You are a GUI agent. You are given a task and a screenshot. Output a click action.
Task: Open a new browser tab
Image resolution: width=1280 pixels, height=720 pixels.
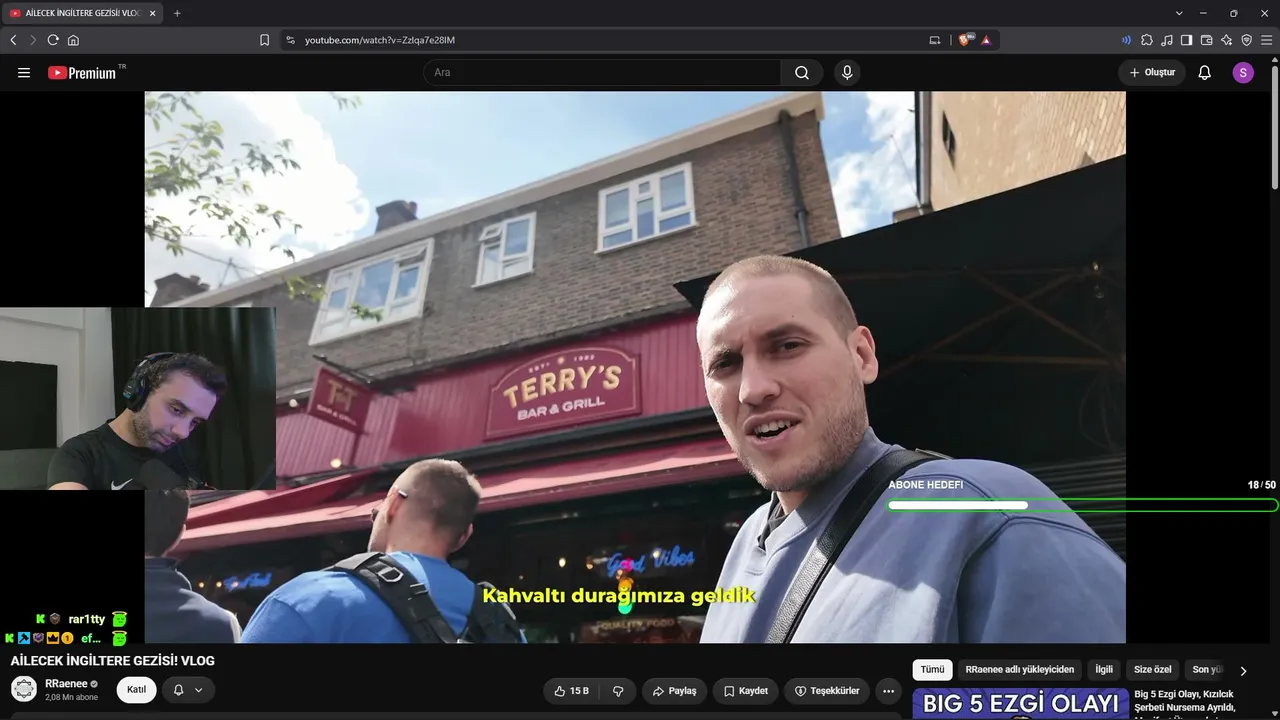coord(177,13)
